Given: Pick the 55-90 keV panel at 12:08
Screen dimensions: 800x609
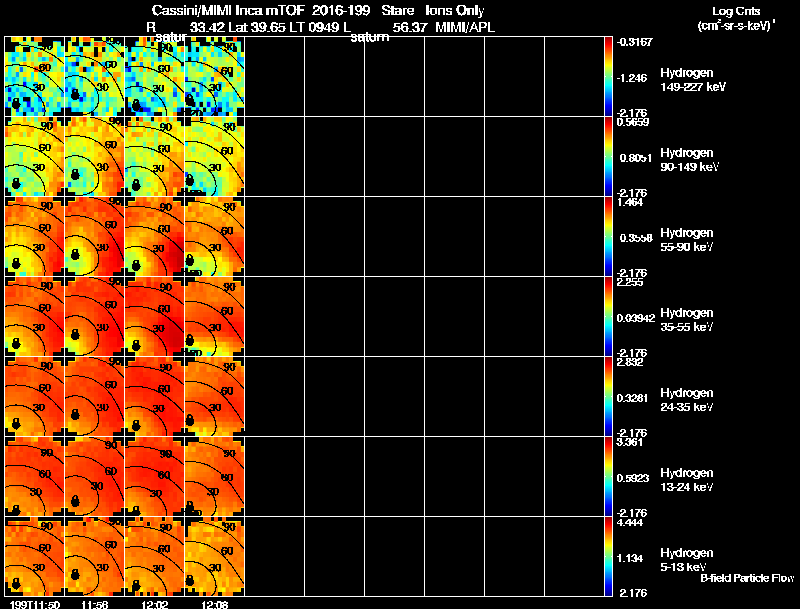Looking at the screenshot, I should point(215,237).
